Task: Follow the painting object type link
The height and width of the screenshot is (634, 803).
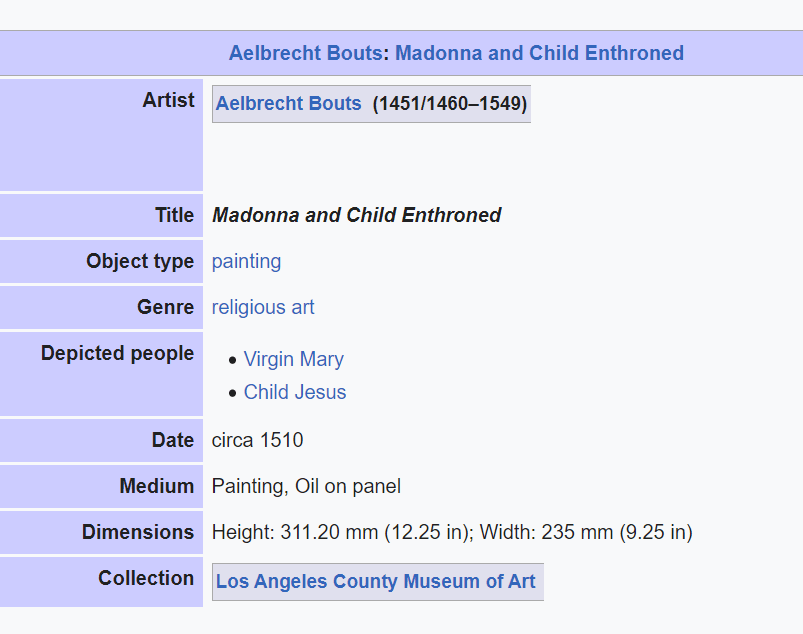Action: (246, 262)
